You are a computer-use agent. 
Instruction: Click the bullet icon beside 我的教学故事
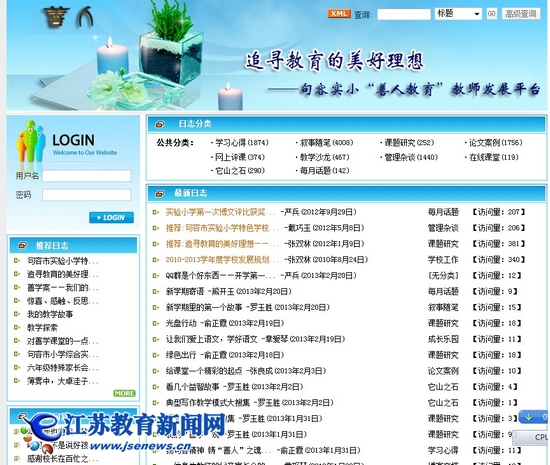click(17, 314)
